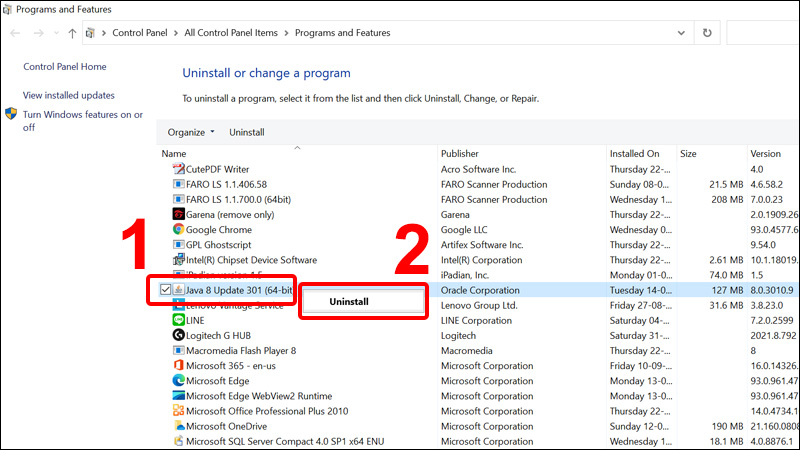This screenshot has height=450, width=800.
Task: Click the iPadian, Inc. publisher cell
Action: [465, 275]
